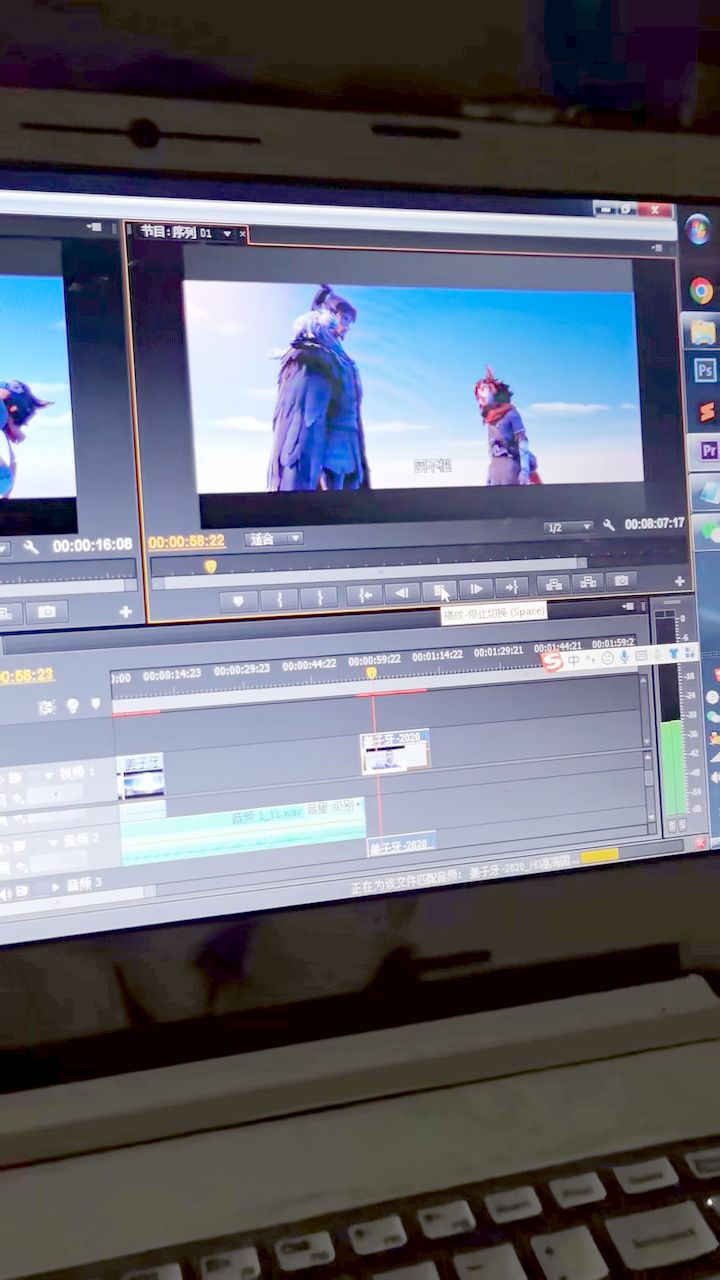
Task: Open Program monitor wrench settings
Action: click(609, 525)
